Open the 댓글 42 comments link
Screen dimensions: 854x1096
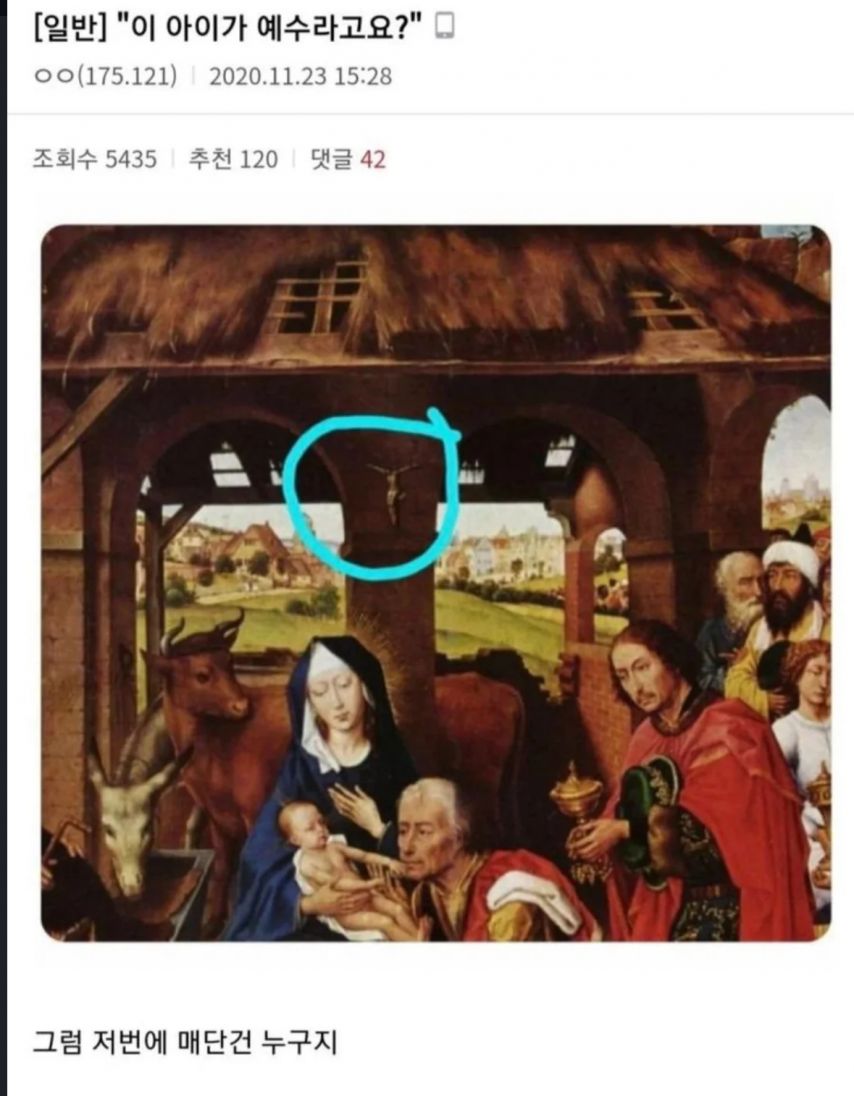pos(347,159)
